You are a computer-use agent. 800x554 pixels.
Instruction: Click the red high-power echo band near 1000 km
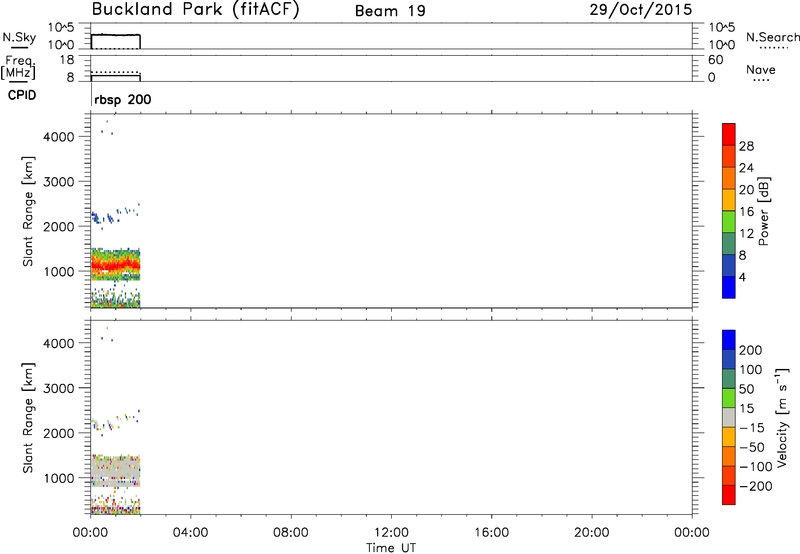[116, 265]
